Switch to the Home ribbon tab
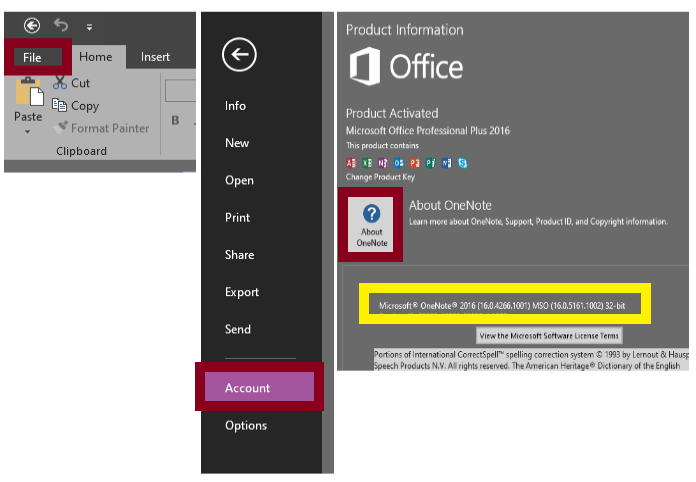 coord(95,57)
